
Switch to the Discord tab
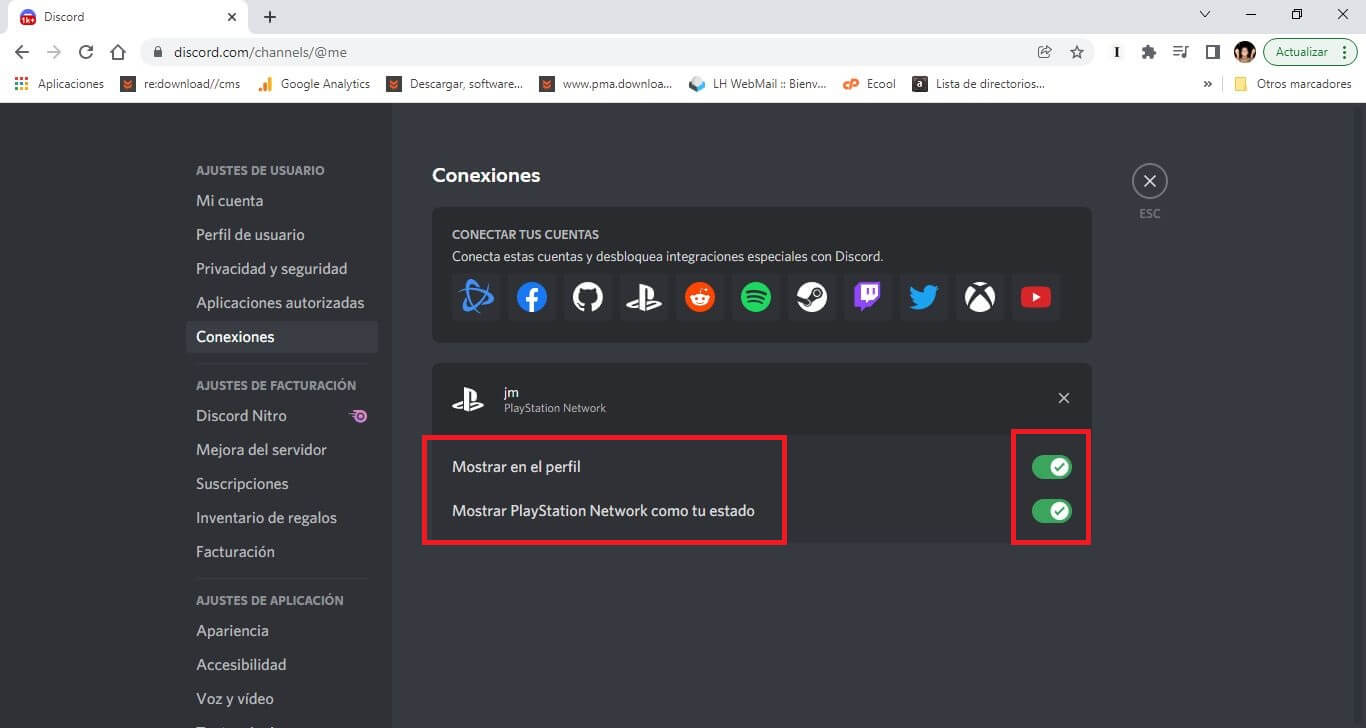pos(128,17)
